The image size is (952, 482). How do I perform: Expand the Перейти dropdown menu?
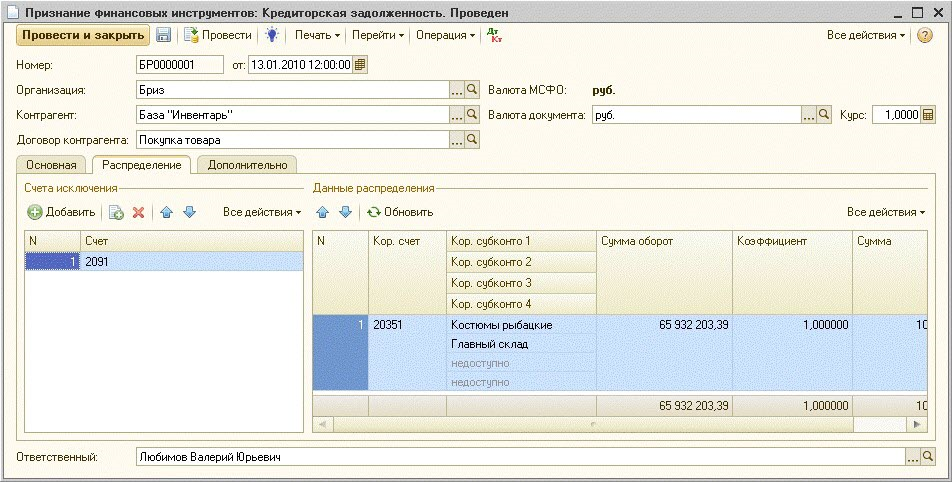(378, 35)
